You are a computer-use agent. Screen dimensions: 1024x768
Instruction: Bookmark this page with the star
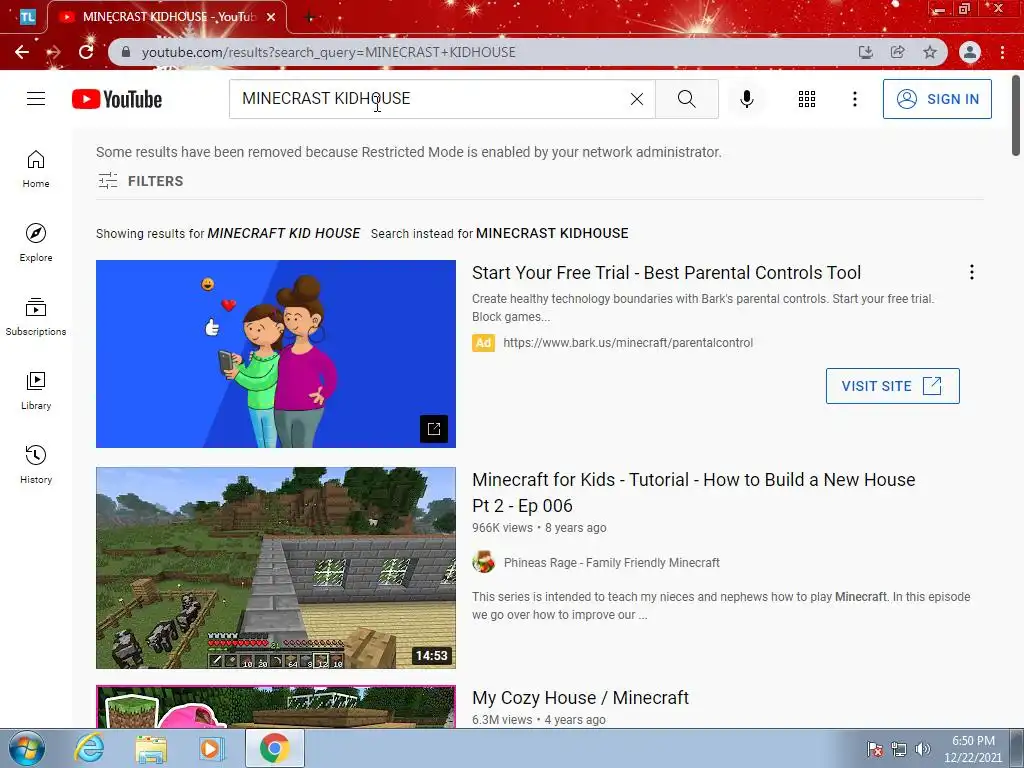[930, 52]
